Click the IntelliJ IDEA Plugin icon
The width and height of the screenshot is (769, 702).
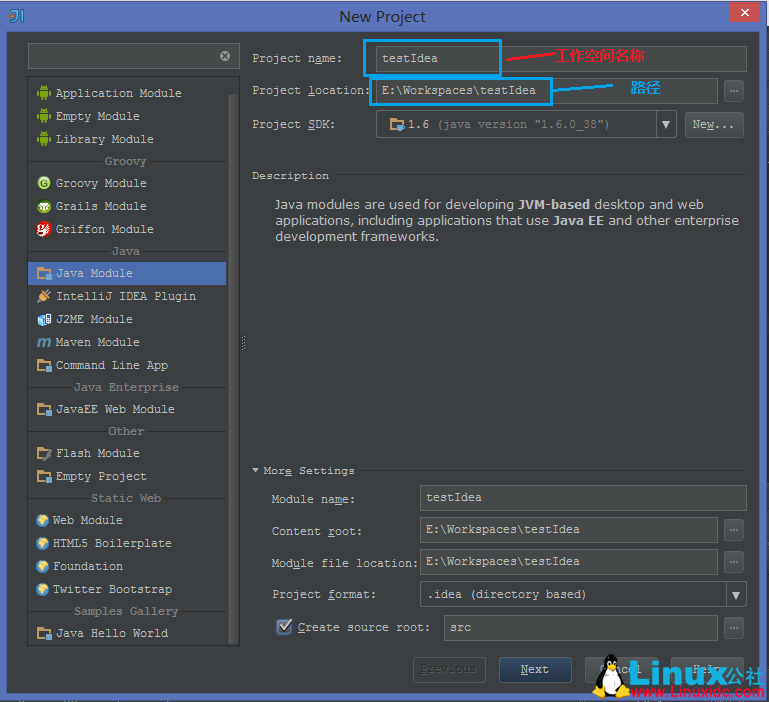point(44,296)
